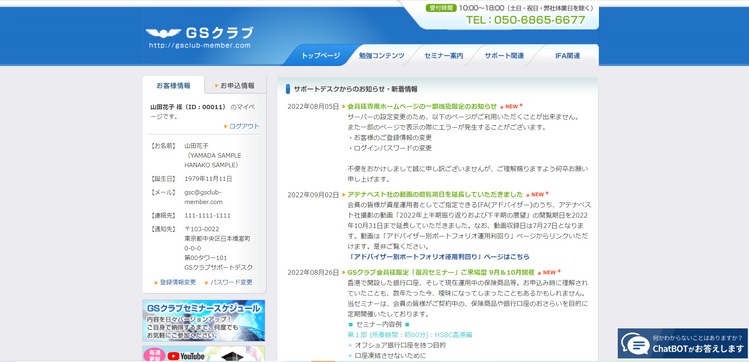Click 第１部 (所要時間：約60分)：HSBC香港編 text
Image resolution: width=749 pixels, height=362 pixels.
click(x=409, y=335)
